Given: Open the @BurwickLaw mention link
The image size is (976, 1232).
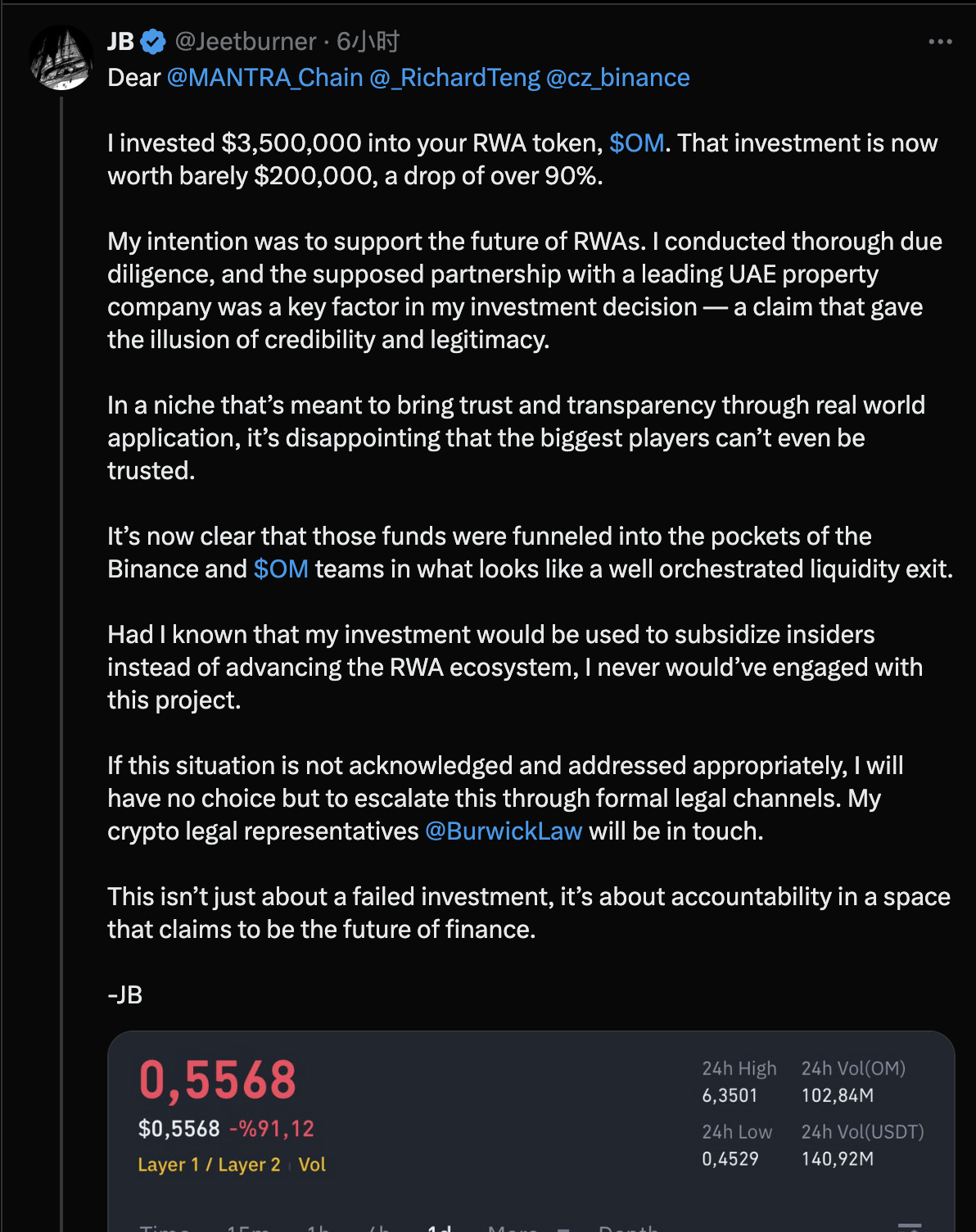Looking at the screenshot, I should 504,831.
